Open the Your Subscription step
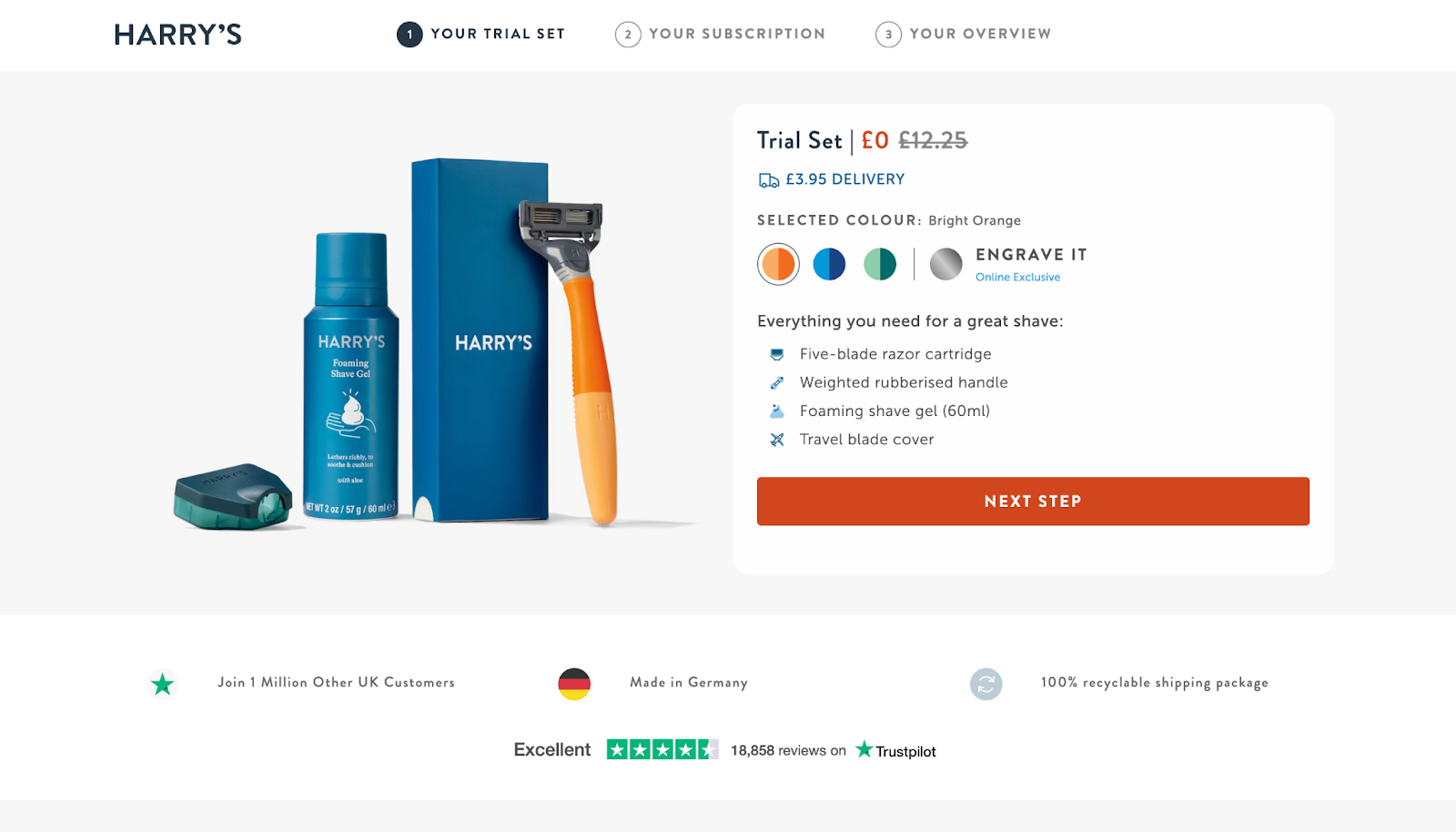This screenshot has height=832, width=1456. tap(721, 35)
